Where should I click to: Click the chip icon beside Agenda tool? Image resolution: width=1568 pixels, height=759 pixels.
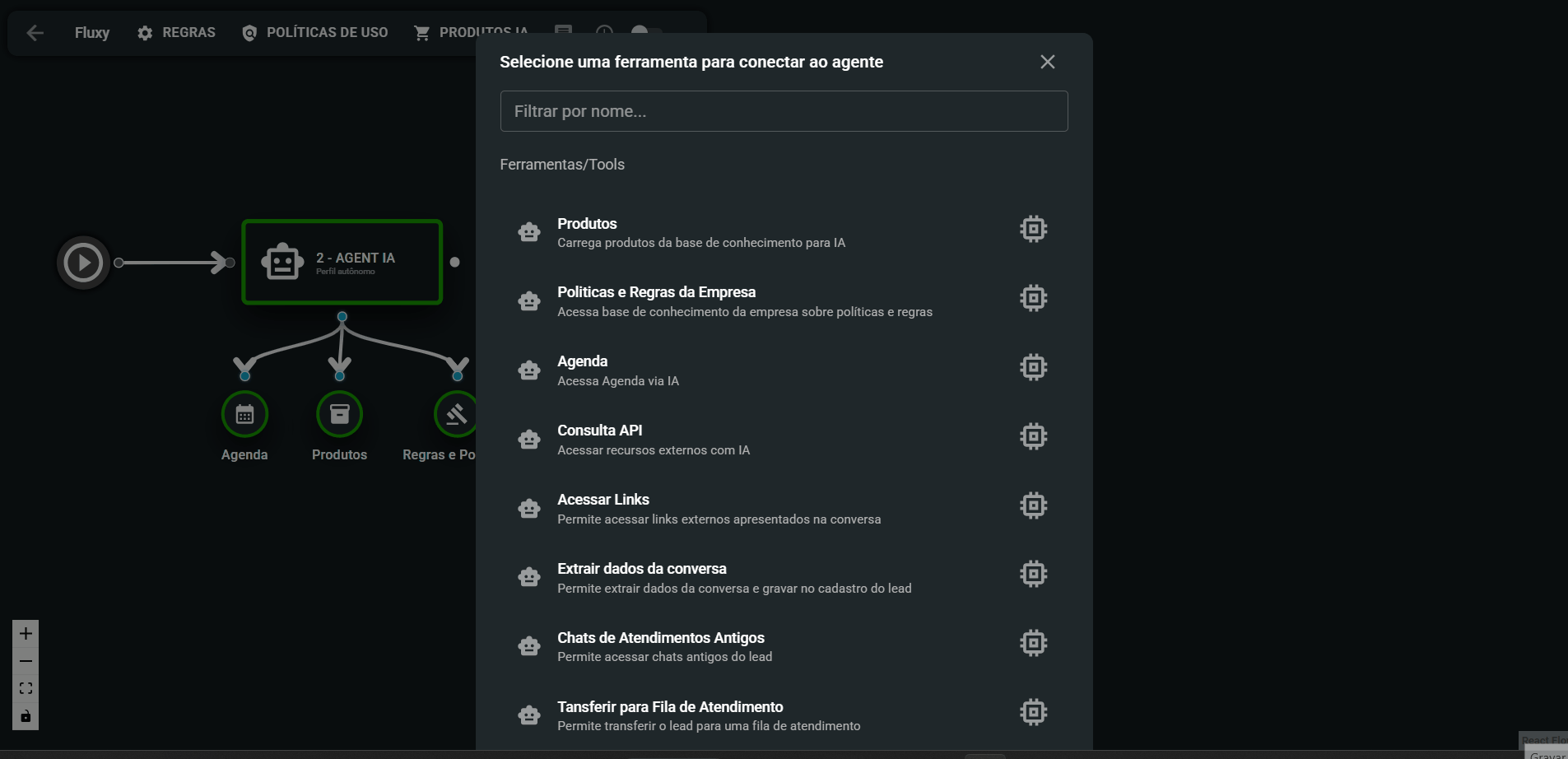[x=1033, y=367]
